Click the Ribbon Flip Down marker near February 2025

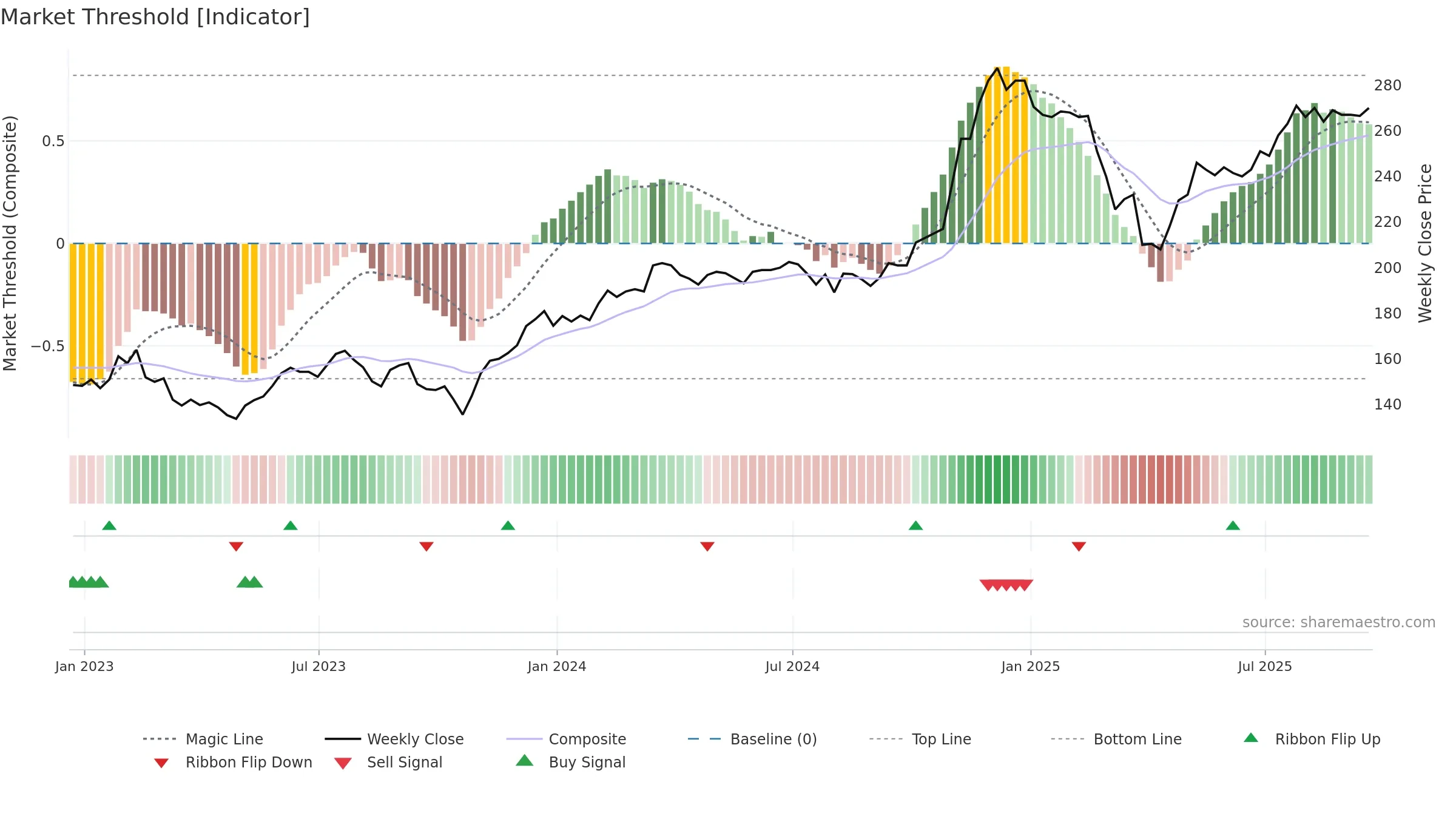(x=1079, y=547)
